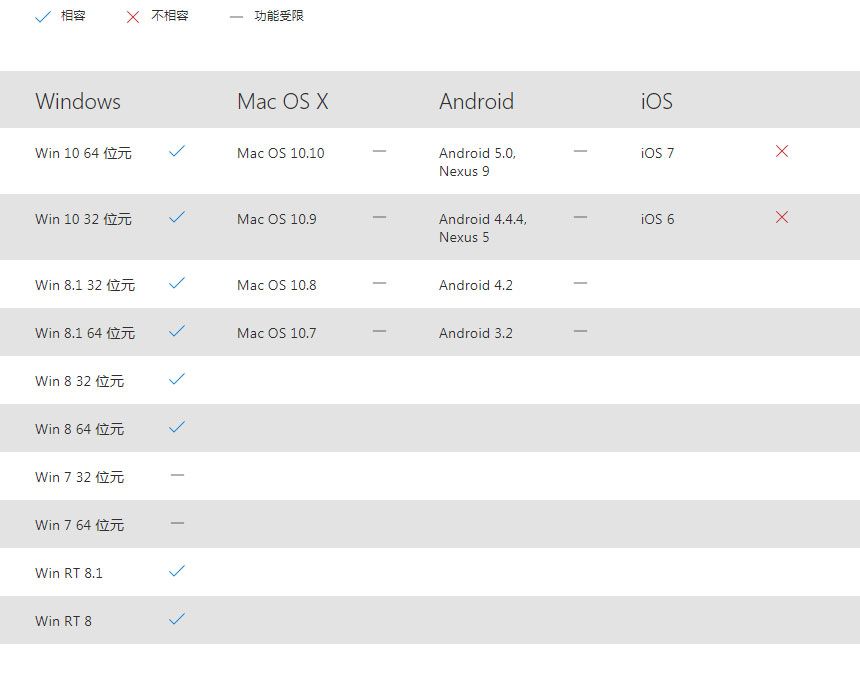
Task: Click the dash icon beside Win 7 64 位元
Action: 177,523
